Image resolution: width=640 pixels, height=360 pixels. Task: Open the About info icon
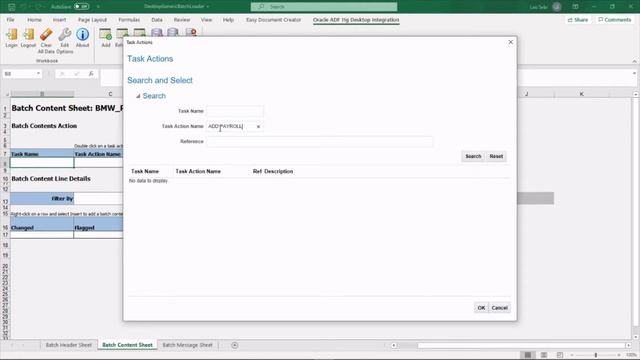pyautogui.click(x=82, y=35)
